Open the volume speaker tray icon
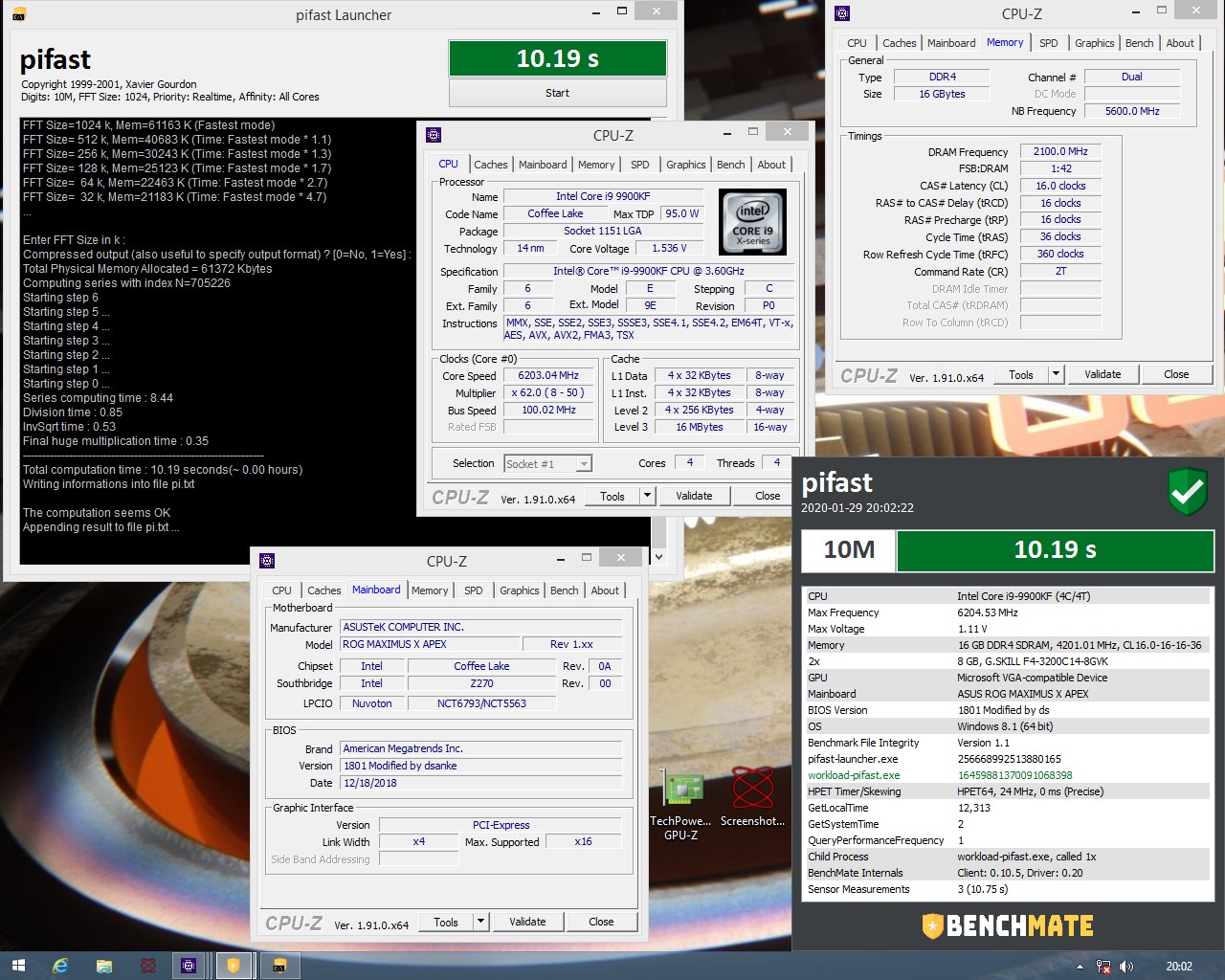The width and height of the screenshot is (1225, 980). coord(1125,967)
